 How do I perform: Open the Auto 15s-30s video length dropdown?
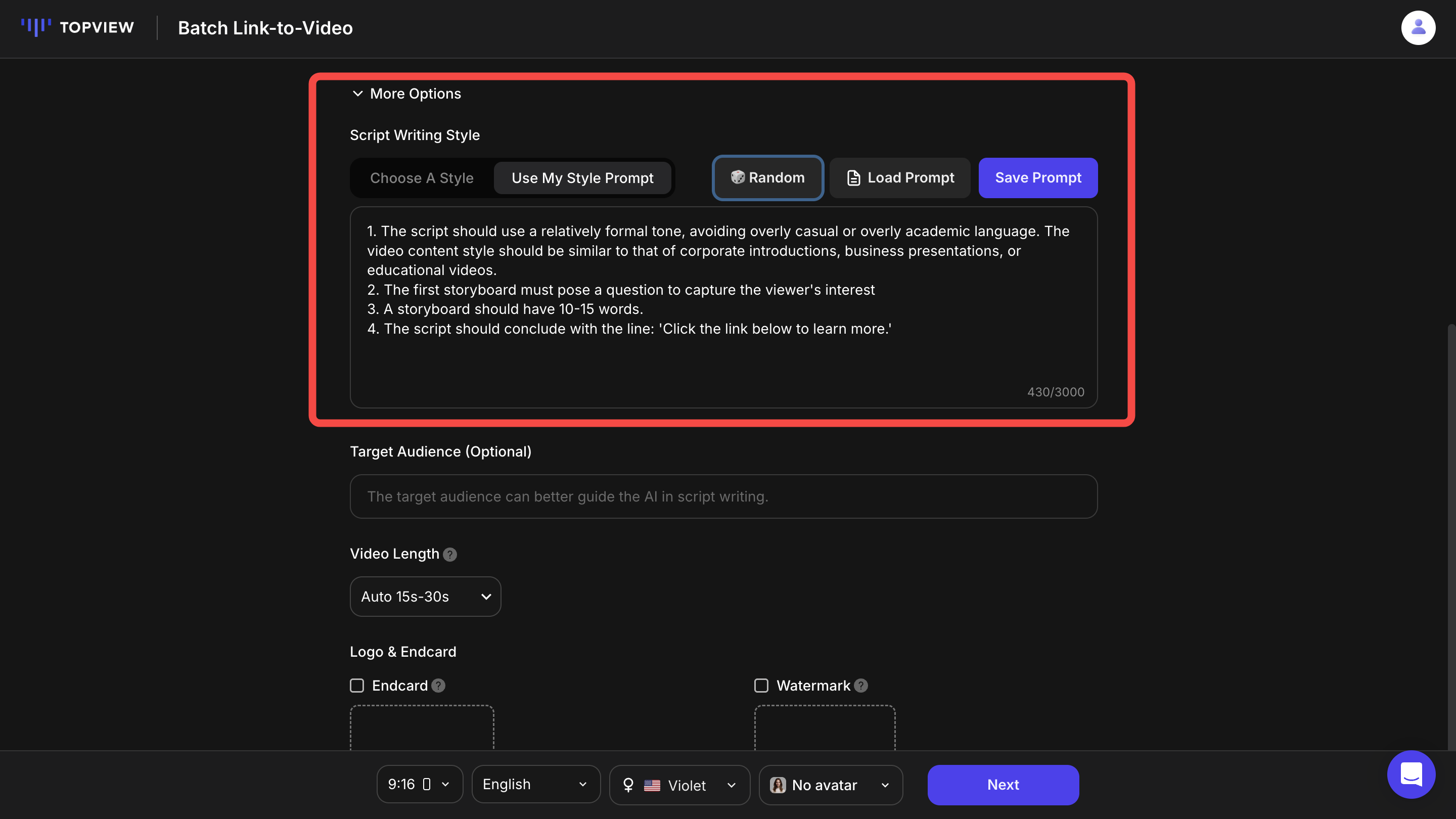[x=425, y=597]
